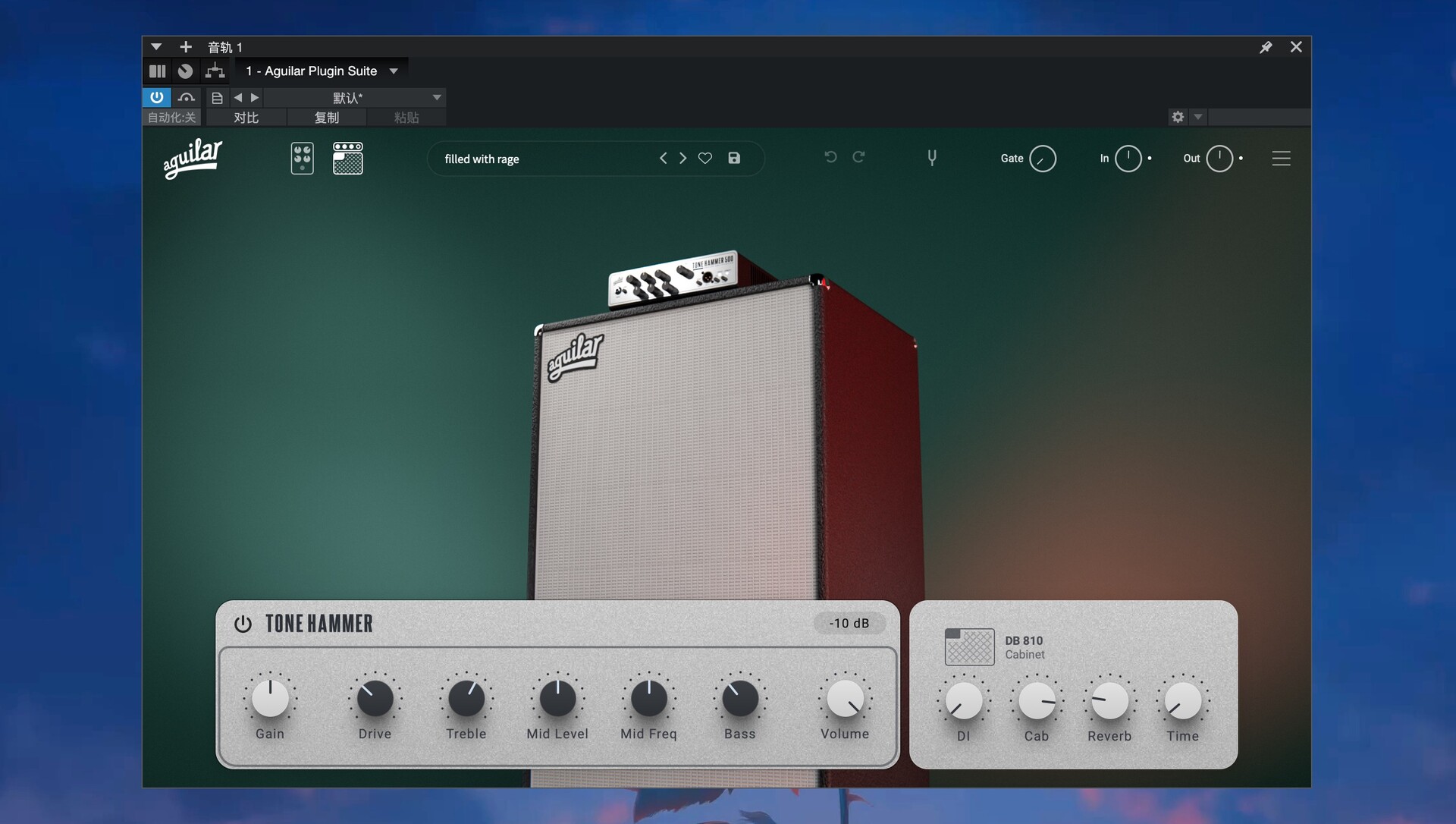Click the 复制 copy button

(327, 117)
